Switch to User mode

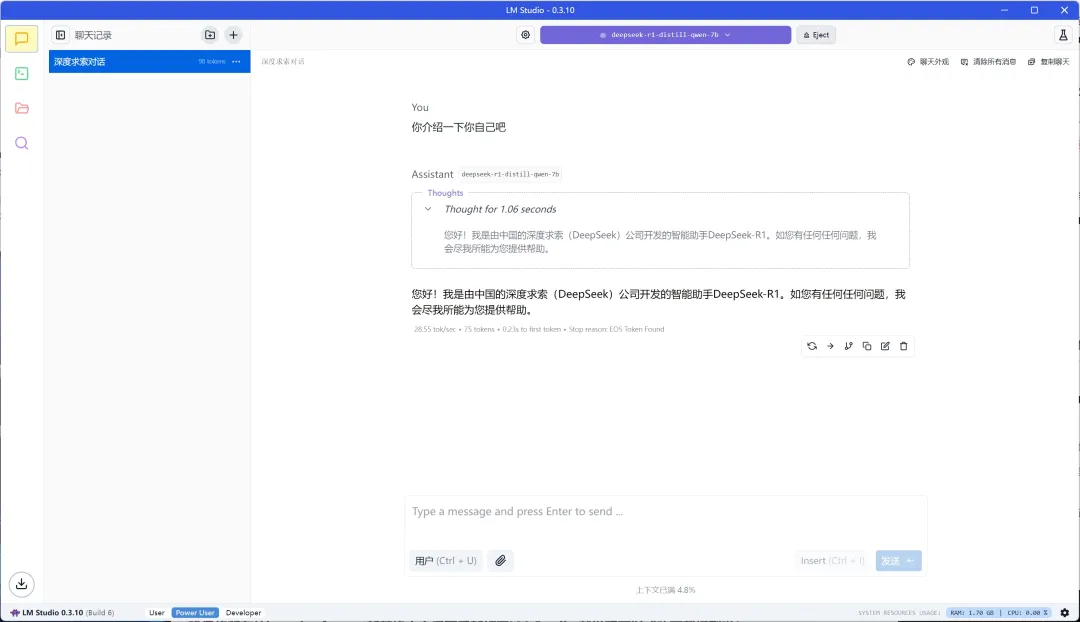[156, 612]
